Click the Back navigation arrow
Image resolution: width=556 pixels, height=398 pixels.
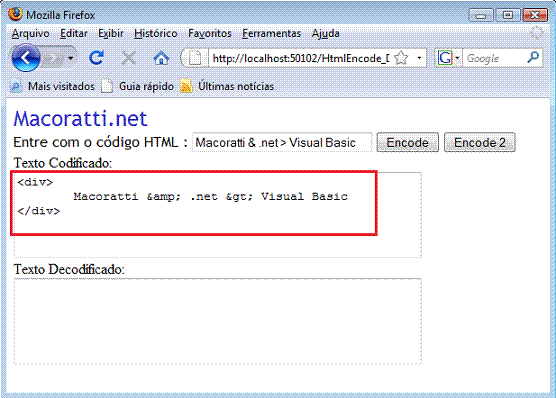(x=26, y=58)
